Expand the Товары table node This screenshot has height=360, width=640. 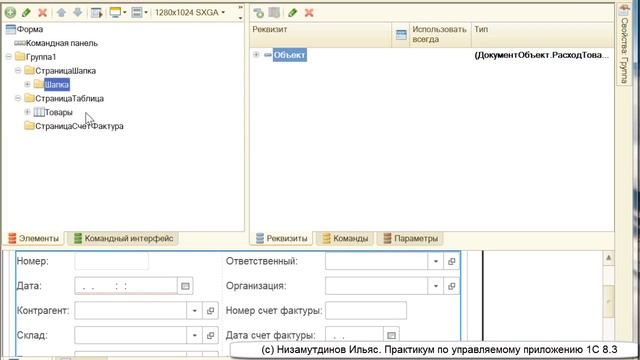[x=27, y=112]
